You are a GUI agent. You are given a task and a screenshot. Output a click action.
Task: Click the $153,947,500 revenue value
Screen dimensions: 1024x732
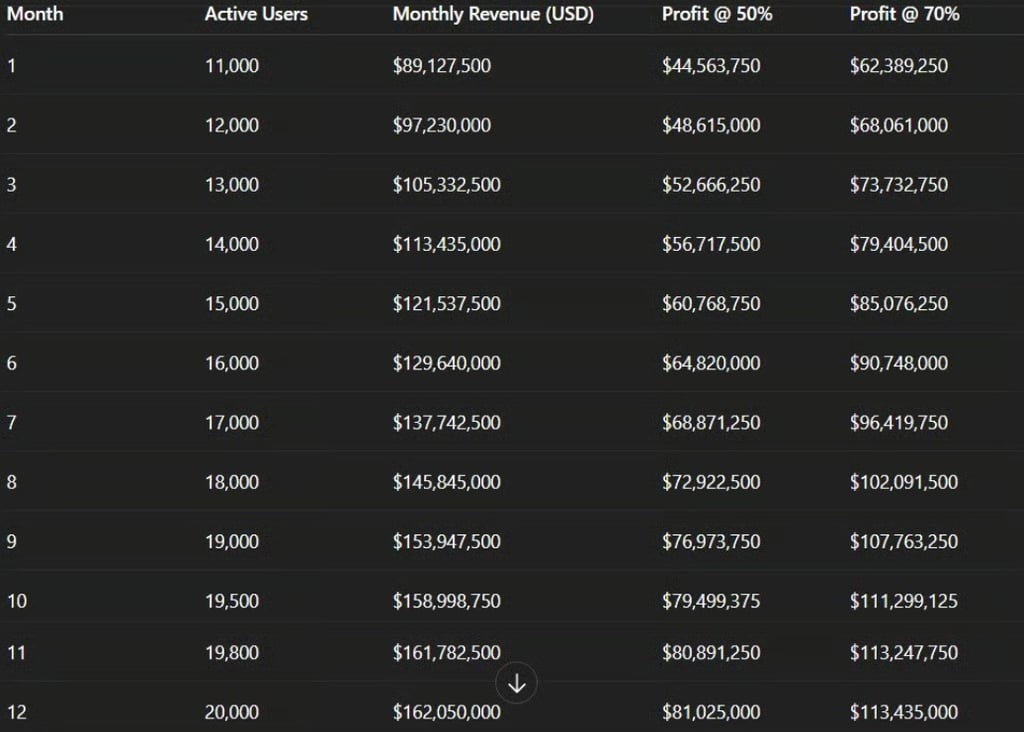(x=446, y=542)
